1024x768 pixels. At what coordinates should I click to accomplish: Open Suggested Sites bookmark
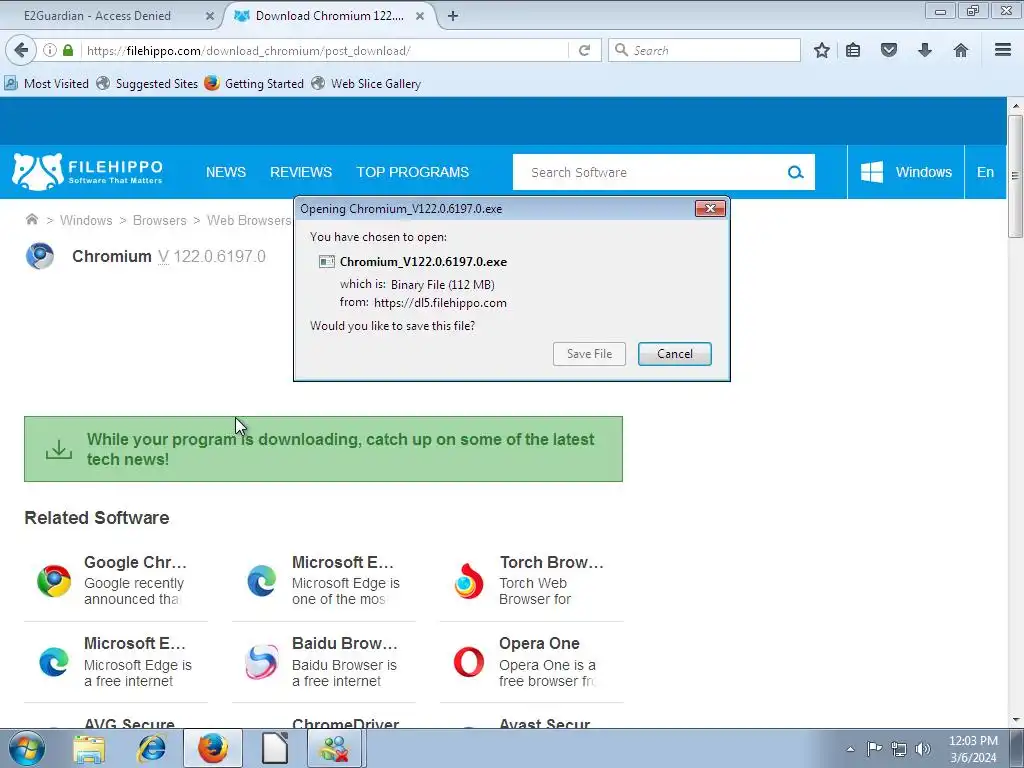(x=147, y=84)
